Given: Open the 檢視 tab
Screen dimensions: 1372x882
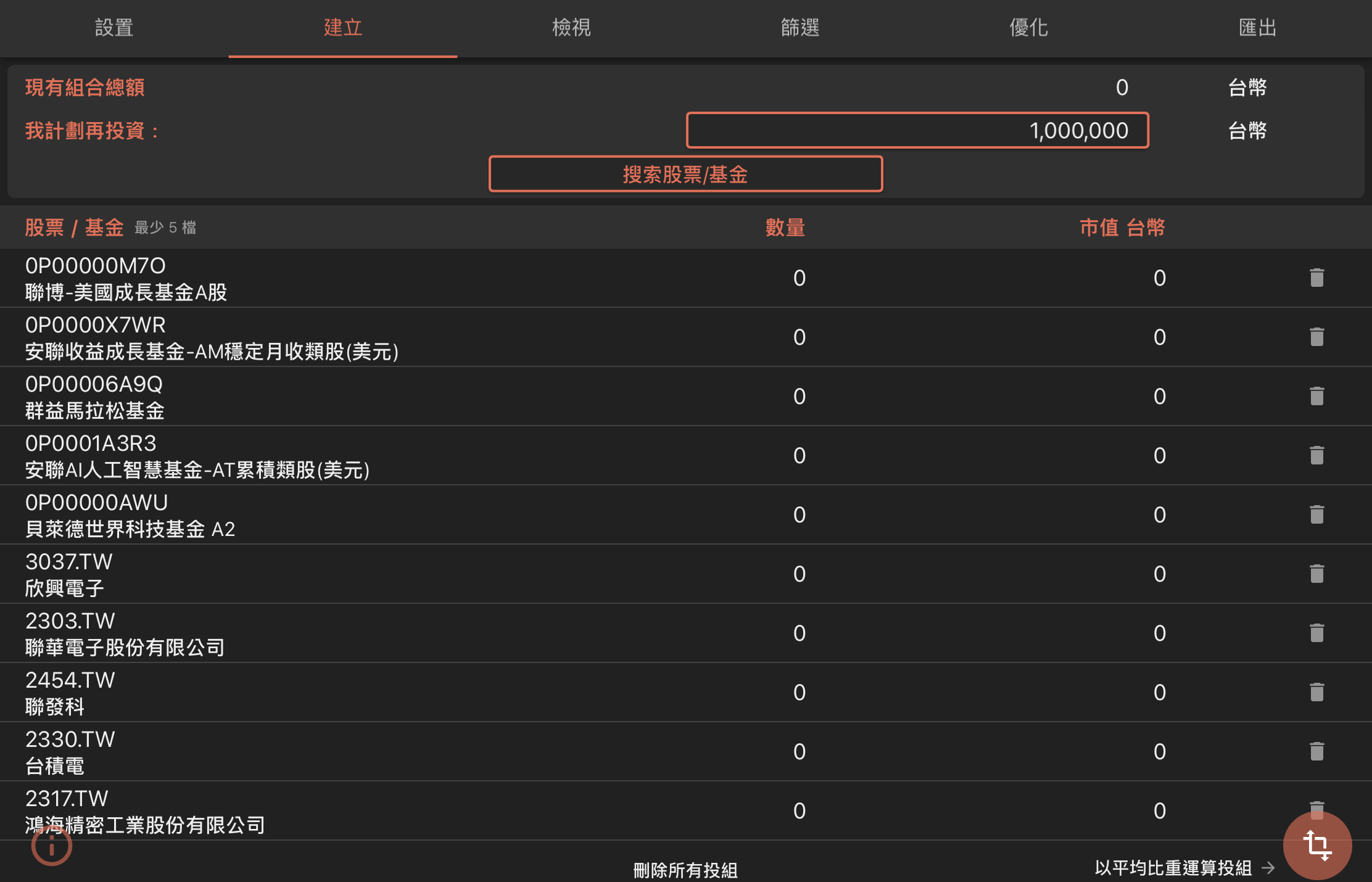Looking at the screenshot, I should point(571,28).
